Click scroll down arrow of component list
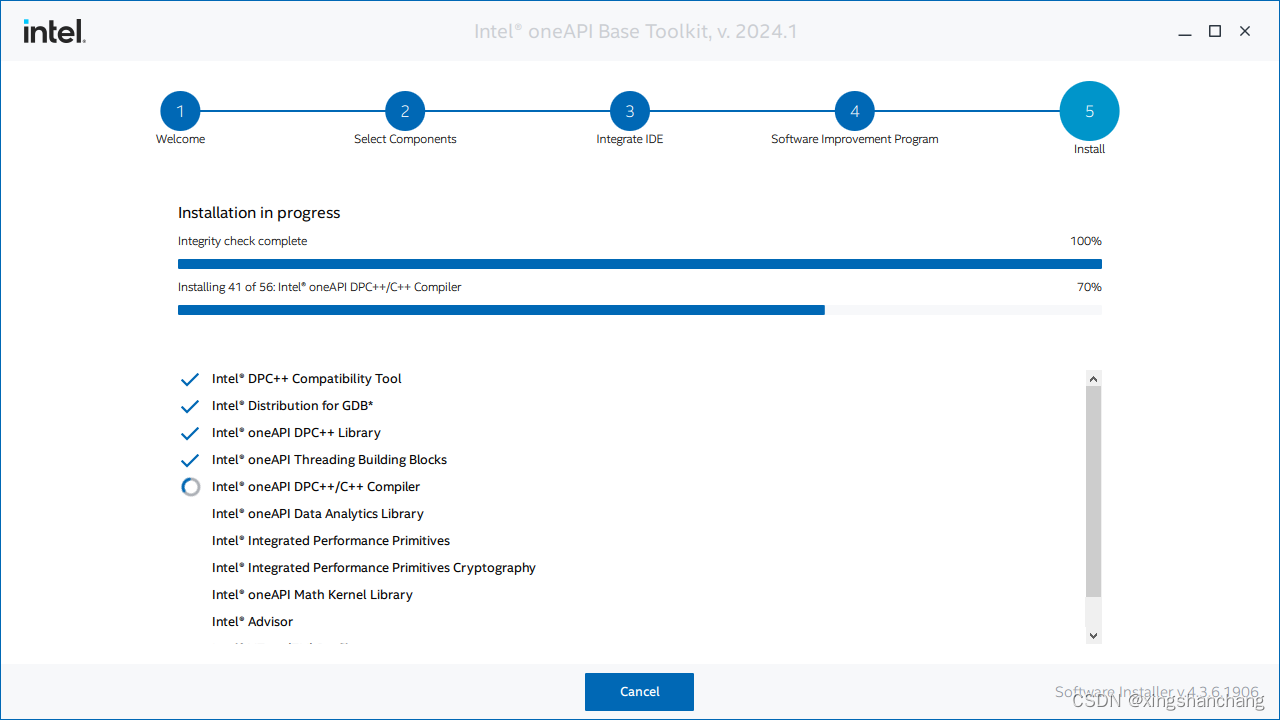Image resolution: width=1280 pixels, height=720 pixels. (x=1093, y=635)
